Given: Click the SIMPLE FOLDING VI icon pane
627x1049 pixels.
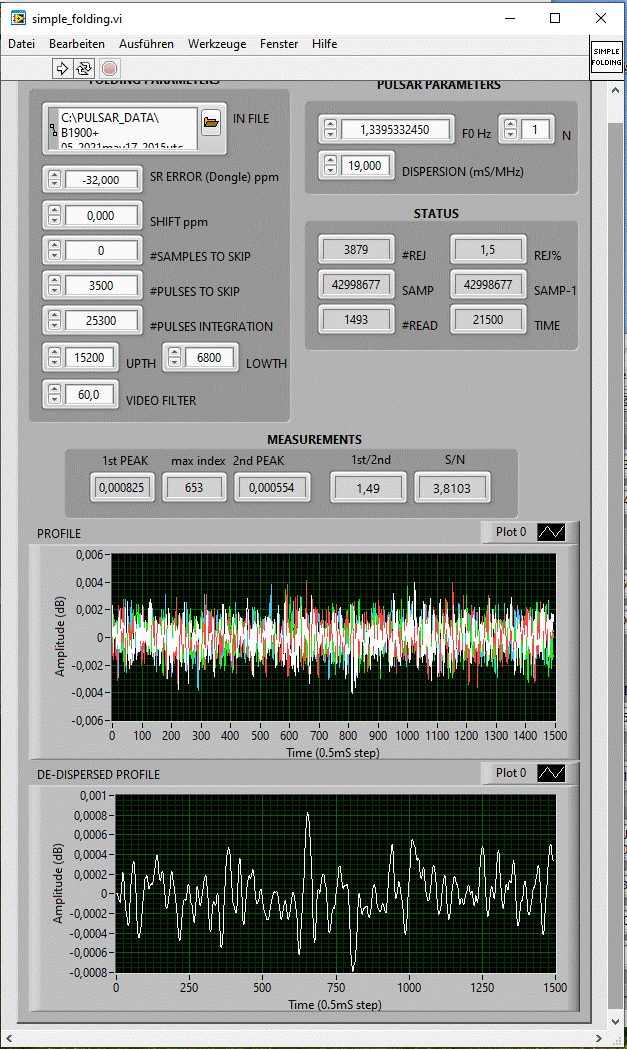Looking at the screenshot, I should click(x=606, y=60).
